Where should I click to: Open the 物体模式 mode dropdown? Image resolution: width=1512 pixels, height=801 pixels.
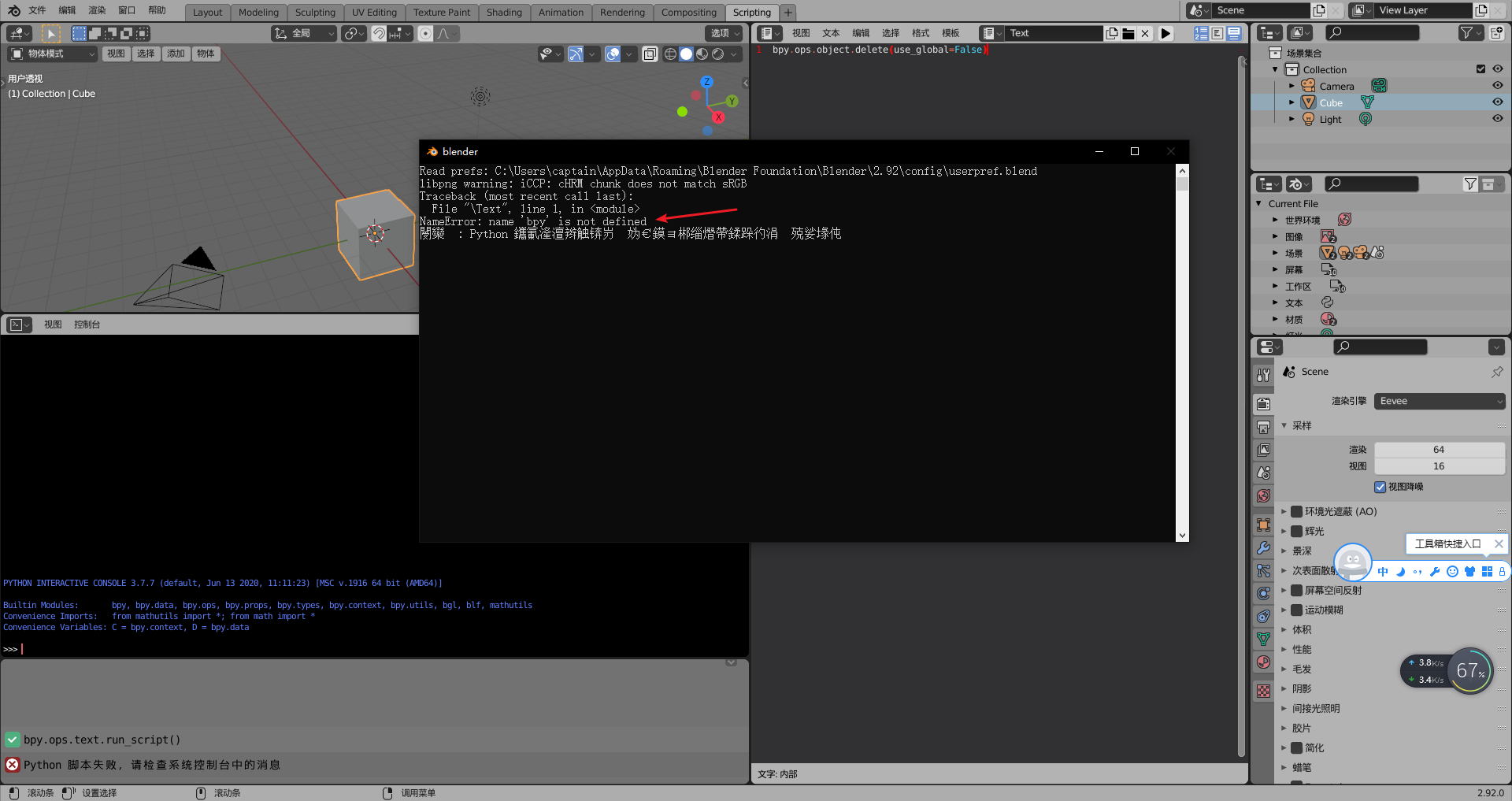tap(53, 54)
